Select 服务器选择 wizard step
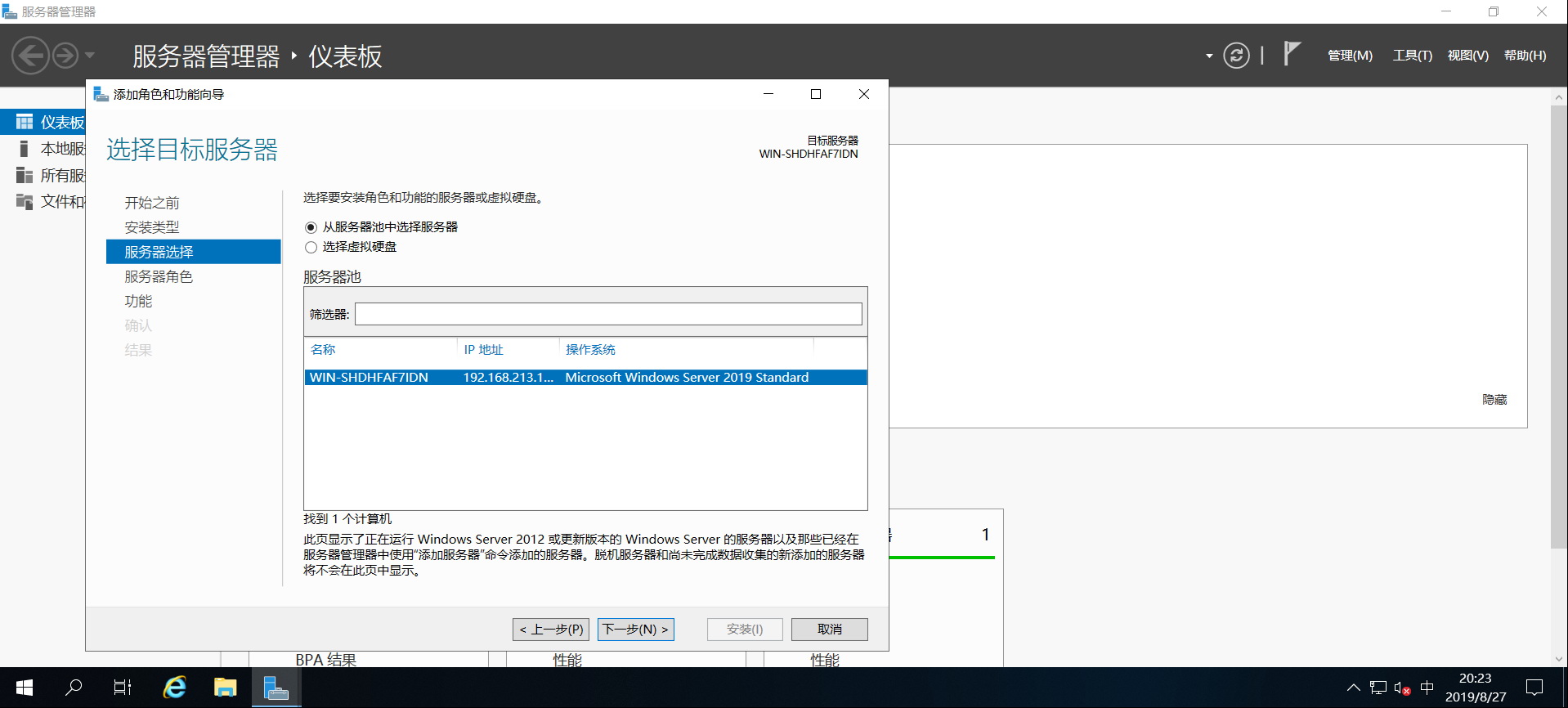1568x708 pixels. 194,252
